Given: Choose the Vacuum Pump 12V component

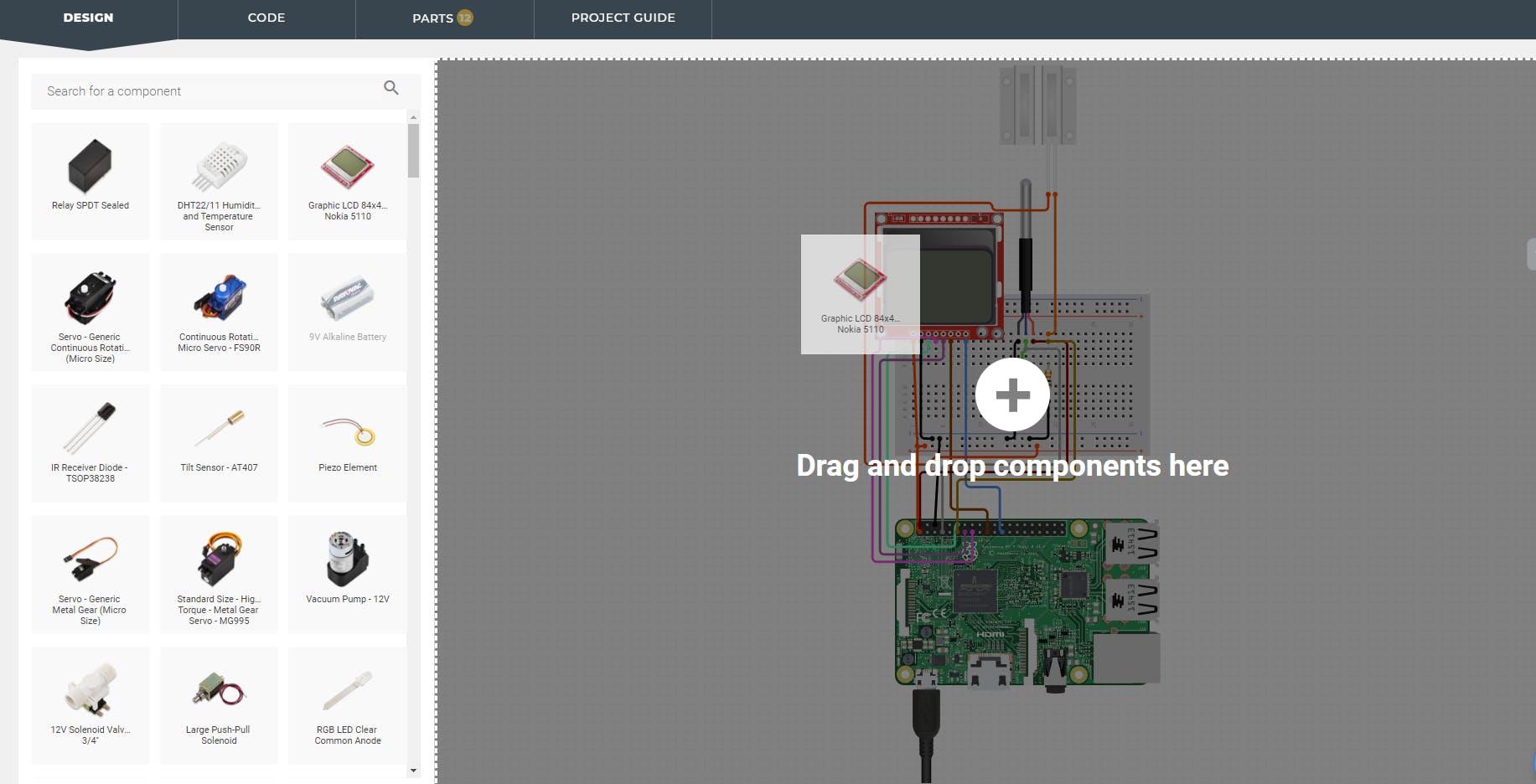Looking at the screenshot, I should (347, 574).
